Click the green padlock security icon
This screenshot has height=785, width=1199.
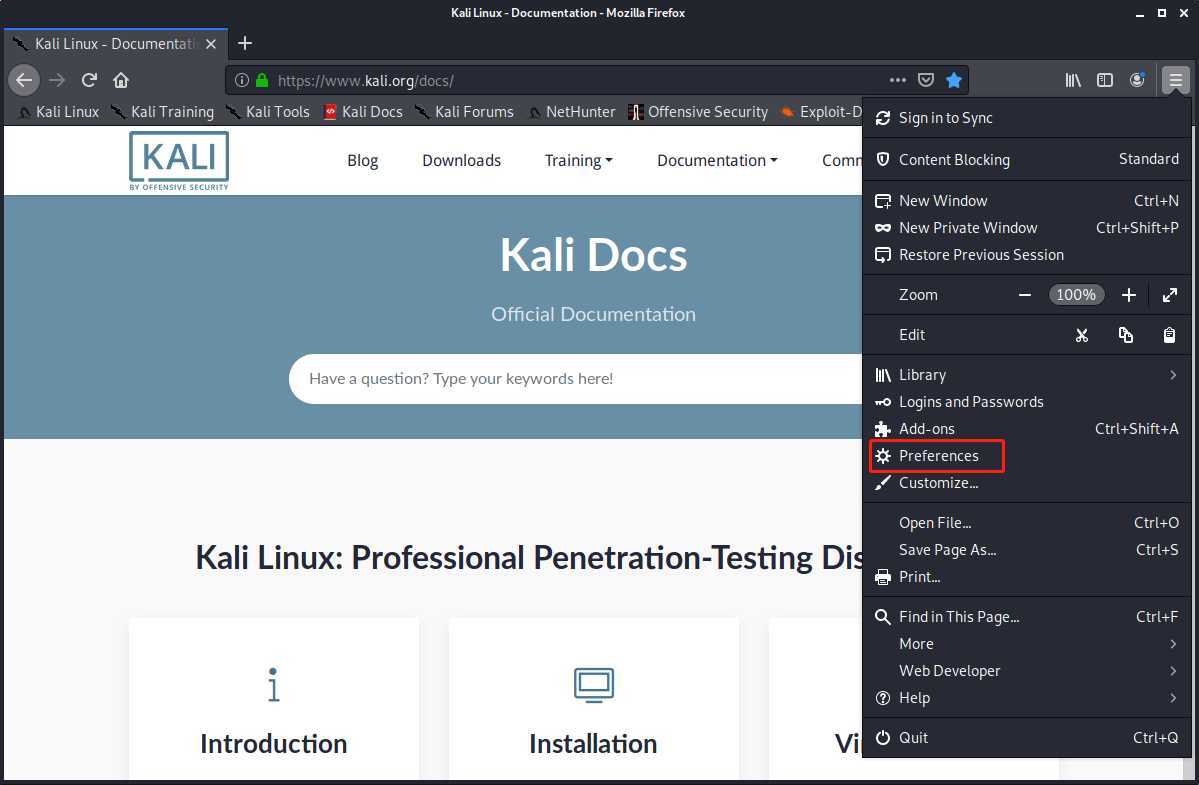coord(262,80)
